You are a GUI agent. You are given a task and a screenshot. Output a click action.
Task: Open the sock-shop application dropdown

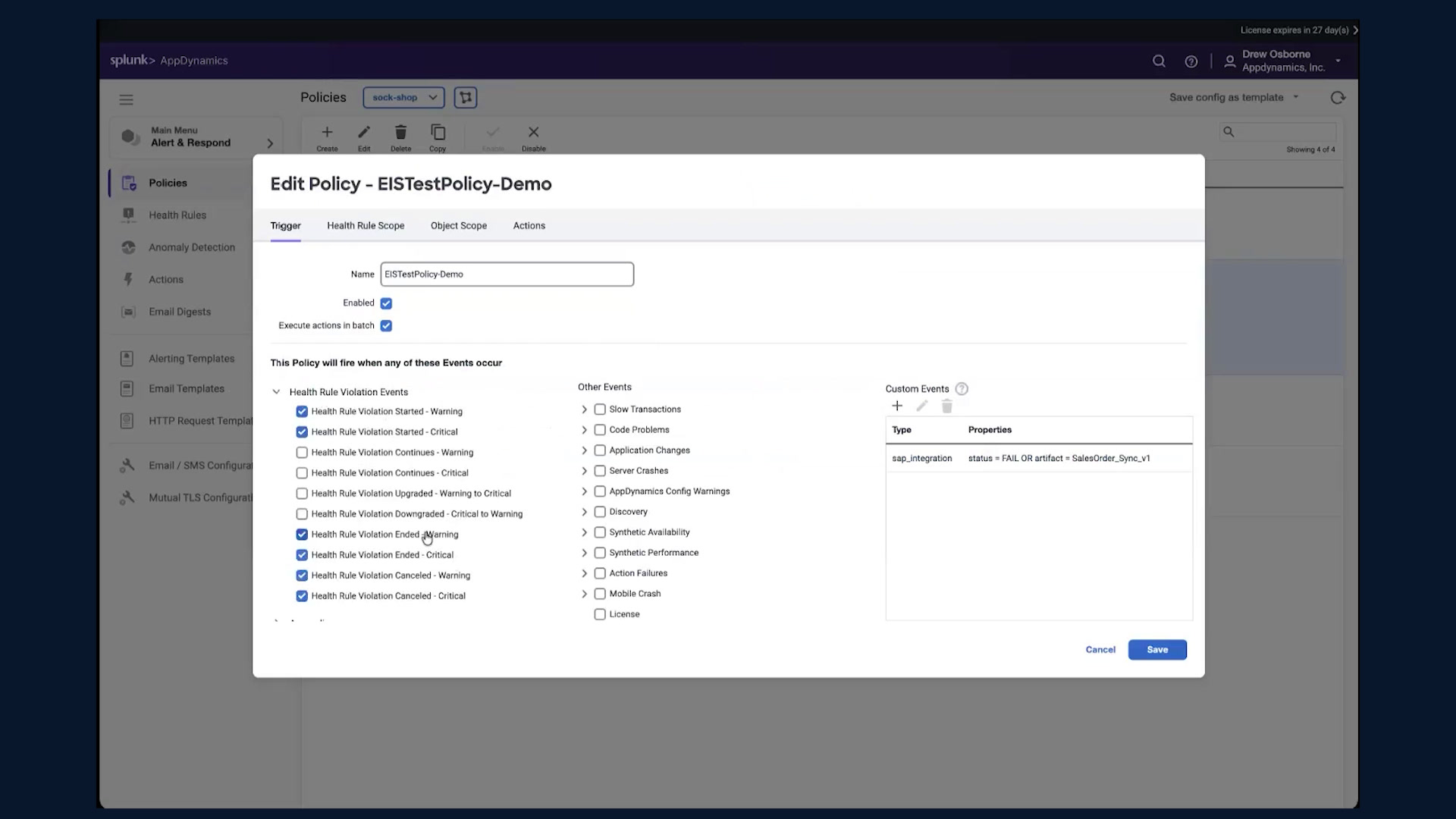pos(404,97)
